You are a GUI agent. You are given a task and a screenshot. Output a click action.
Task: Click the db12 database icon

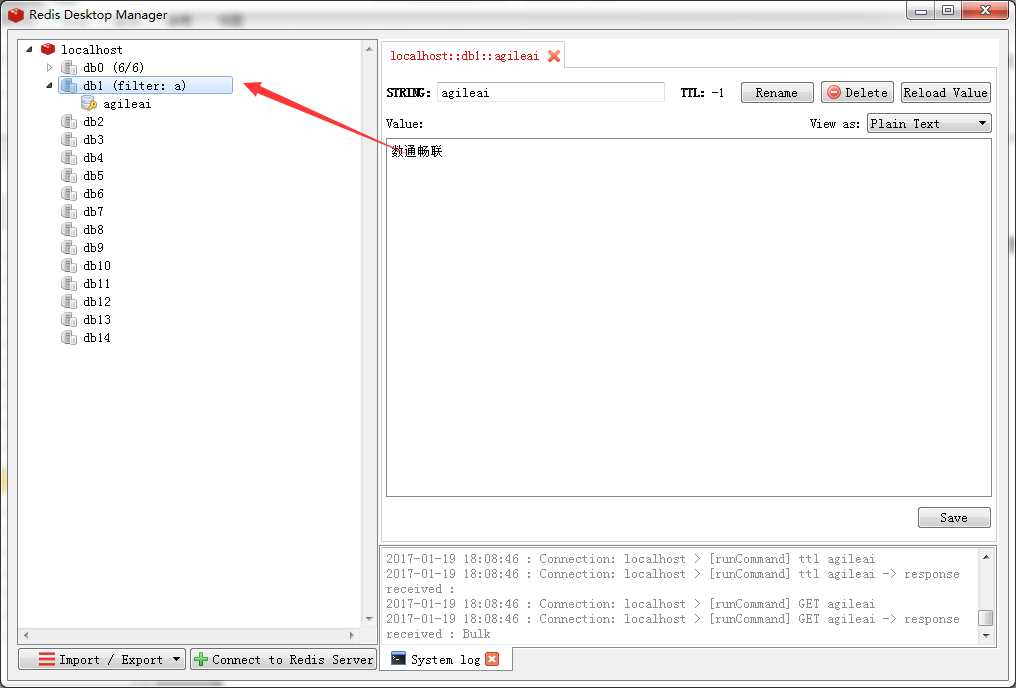[69, 301]
